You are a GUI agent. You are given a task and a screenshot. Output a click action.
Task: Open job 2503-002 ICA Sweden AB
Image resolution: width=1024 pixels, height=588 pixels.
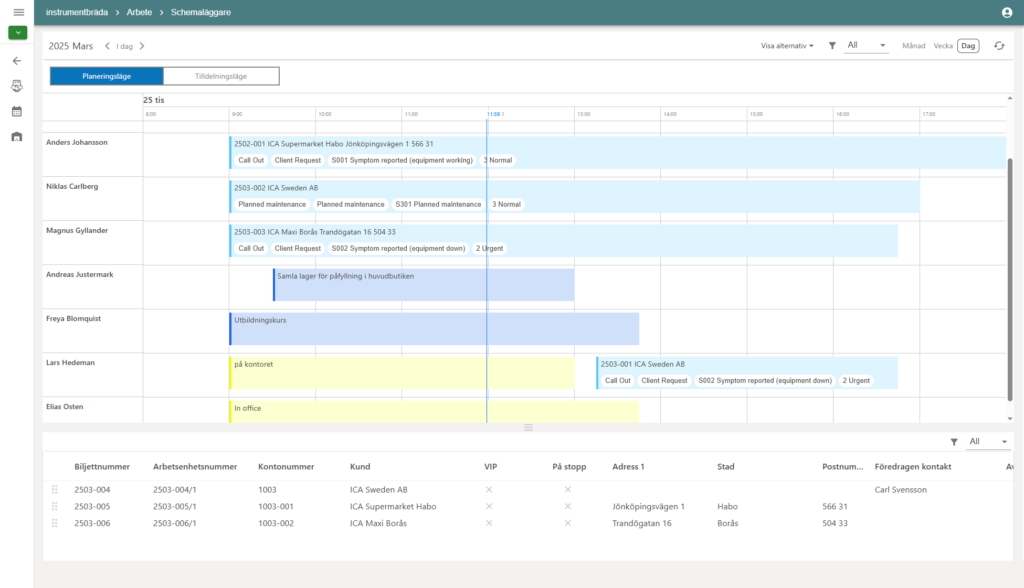pos(574,197)
